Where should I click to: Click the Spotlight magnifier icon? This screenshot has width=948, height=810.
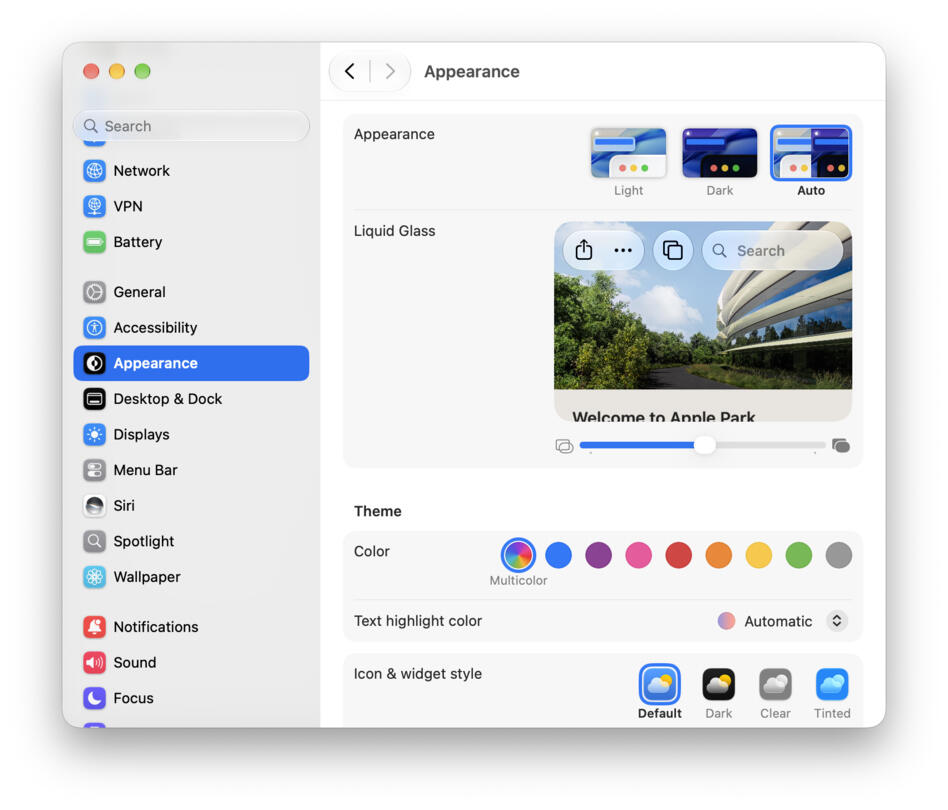(94, 541)
